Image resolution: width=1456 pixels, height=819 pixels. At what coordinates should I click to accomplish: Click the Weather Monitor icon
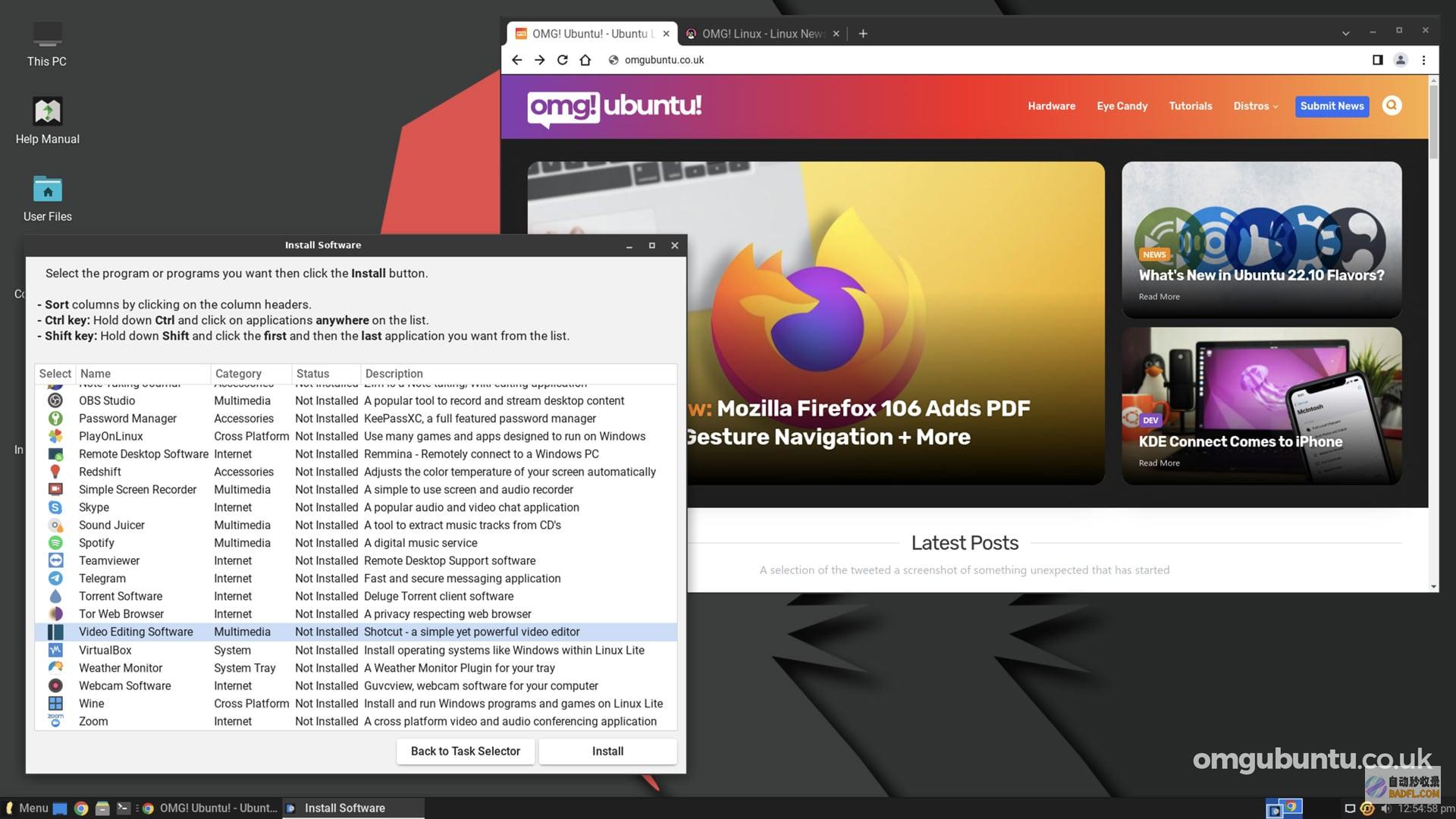pyautogui.click(x=55, y=667)
